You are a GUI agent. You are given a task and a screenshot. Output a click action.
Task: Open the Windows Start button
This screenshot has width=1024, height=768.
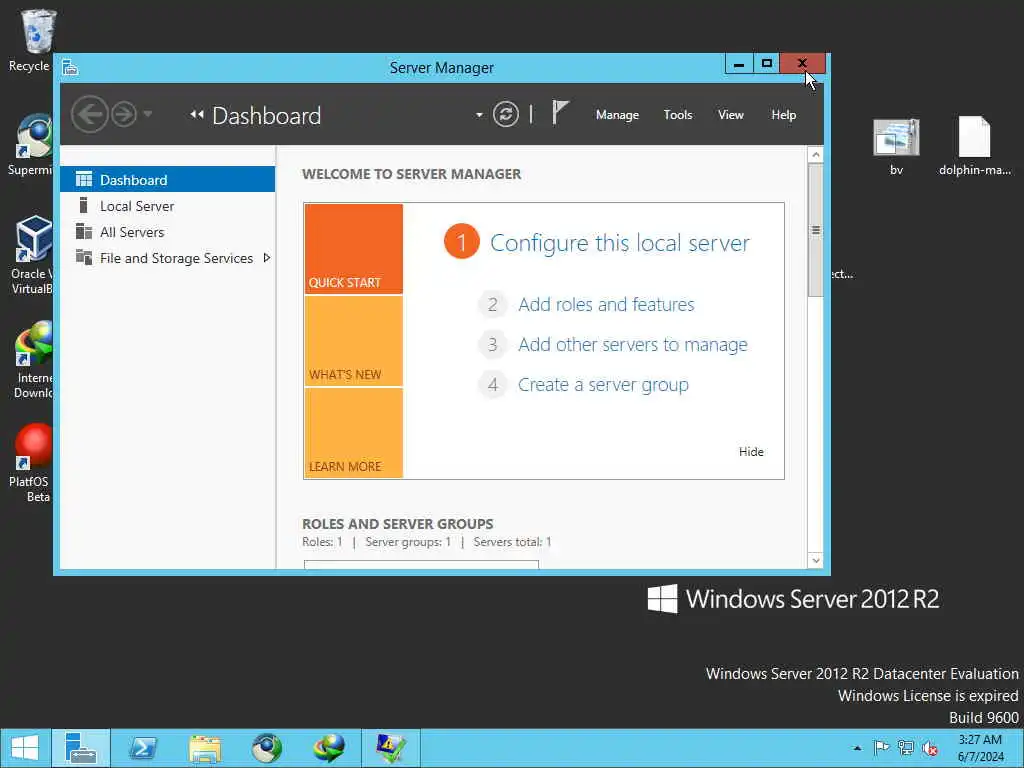pos(25,748)
